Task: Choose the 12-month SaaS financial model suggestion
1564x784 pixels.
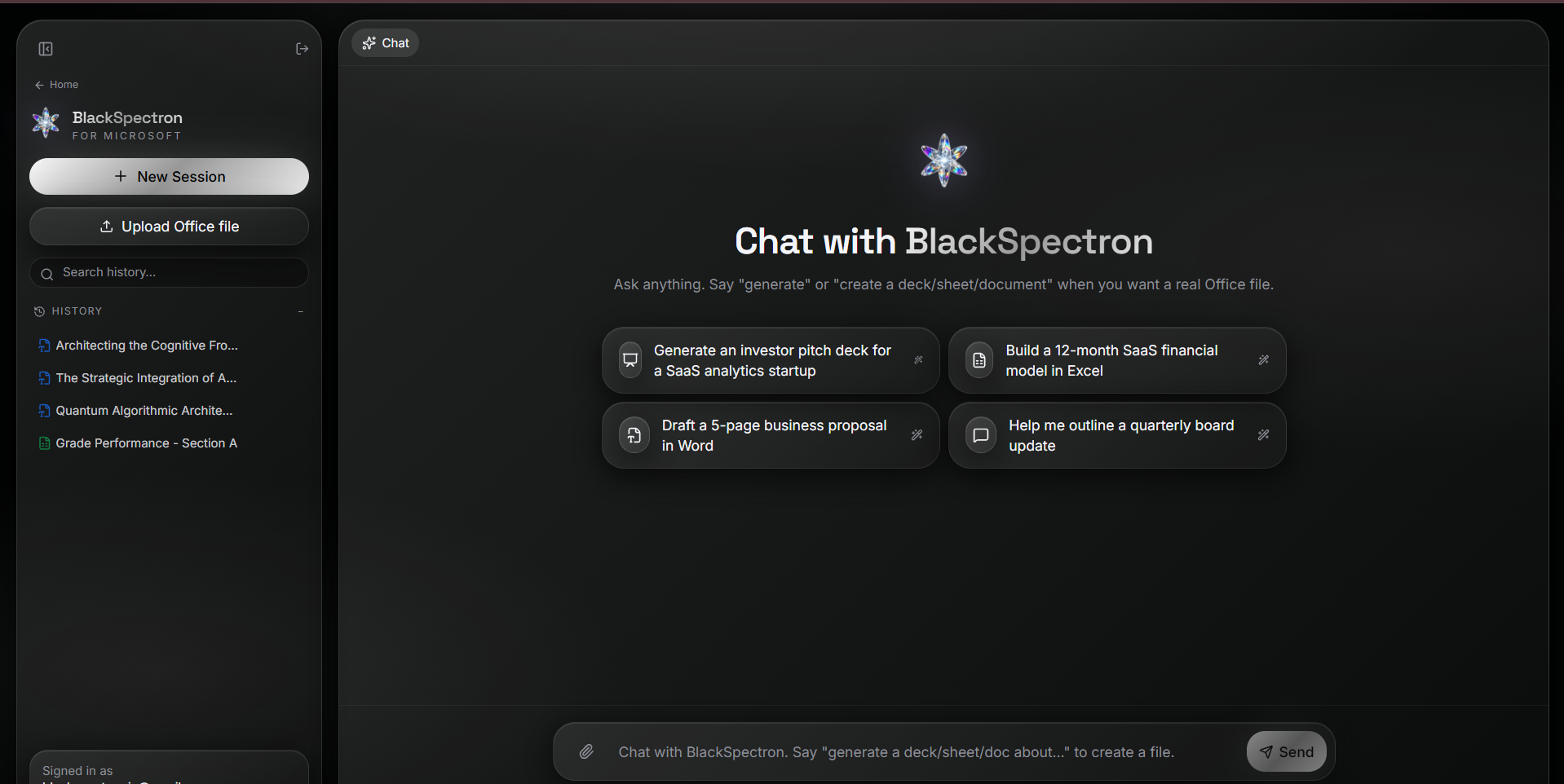Action: [x=1117, y=360]
